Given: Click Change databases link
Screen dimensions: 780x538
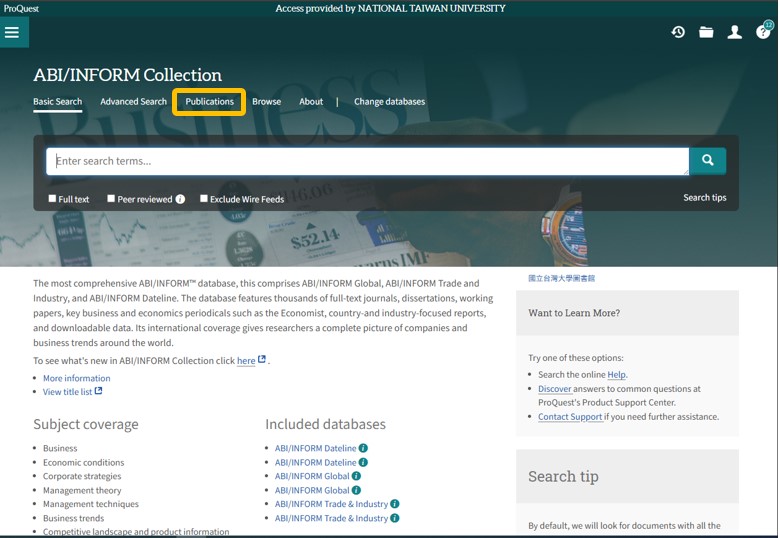Looking at the screenshot, I should click(x=389, y=102).
